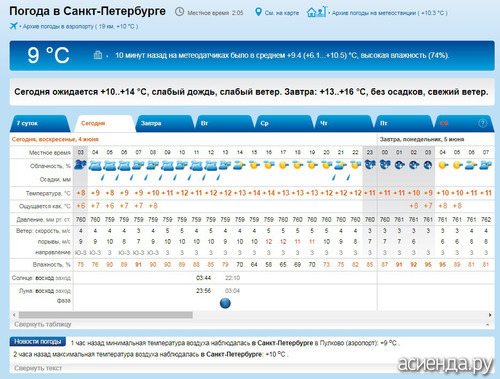This screenshot has width=500, height=379.
Task: Click the horizontal scrollbar thumb under the table
Action: pyautogui.click(x=106, y=315)
